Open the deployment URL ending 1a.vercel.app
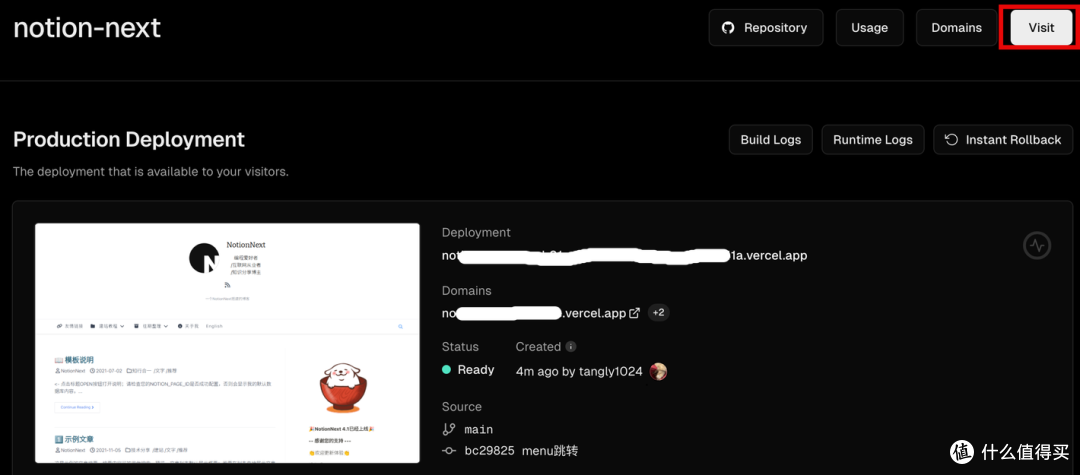 pyautogui.click(x=624, y=255)
